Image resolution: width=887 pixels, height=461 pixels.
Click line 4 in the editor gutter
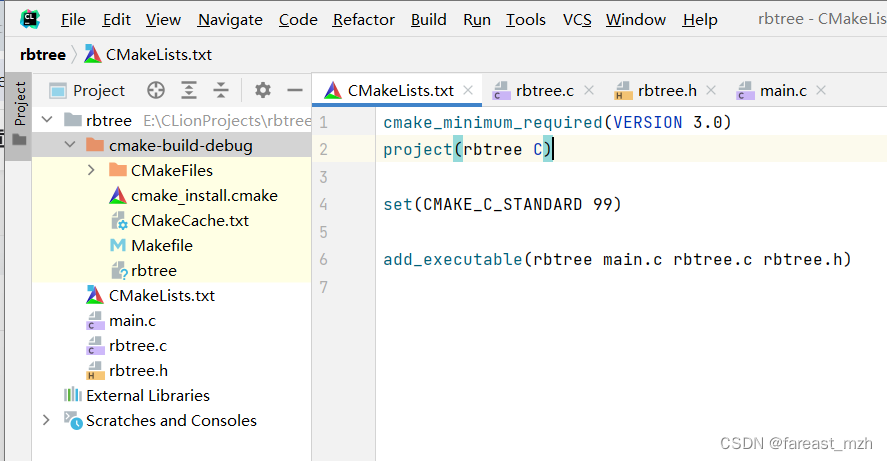click(x=323, y=204)
